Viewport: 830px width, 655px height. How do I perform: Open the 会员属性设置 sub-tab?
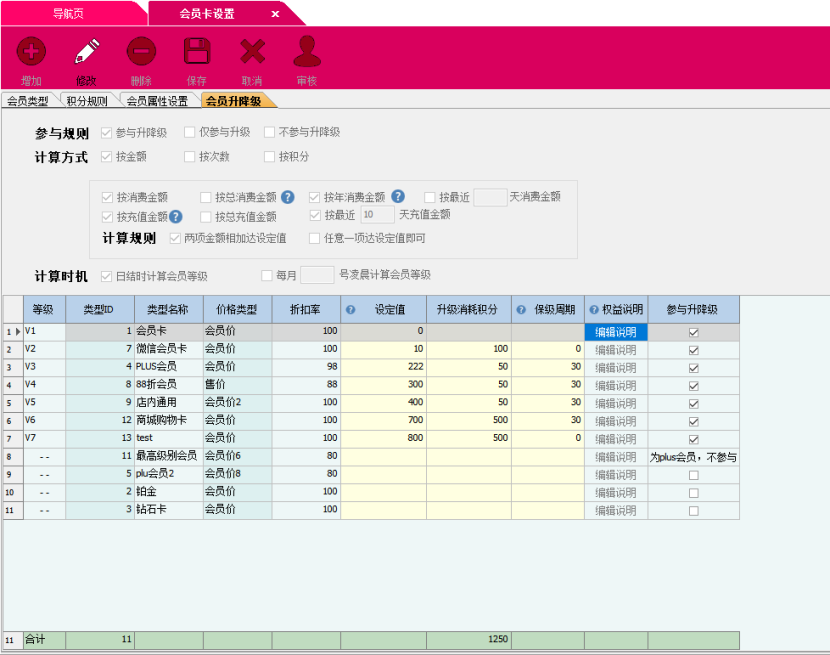point(157,101)
